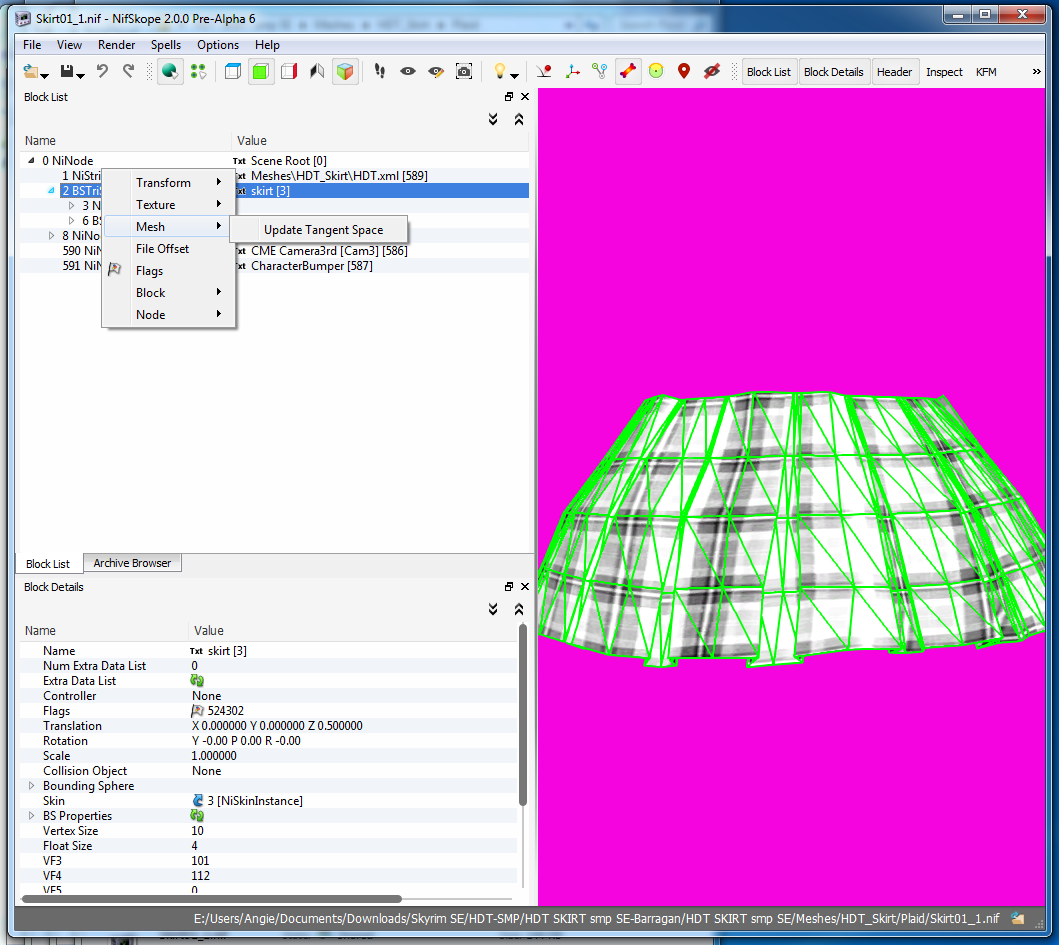
Task: Toggle the show skeleton bone icon
Action: tap(628, 71)
